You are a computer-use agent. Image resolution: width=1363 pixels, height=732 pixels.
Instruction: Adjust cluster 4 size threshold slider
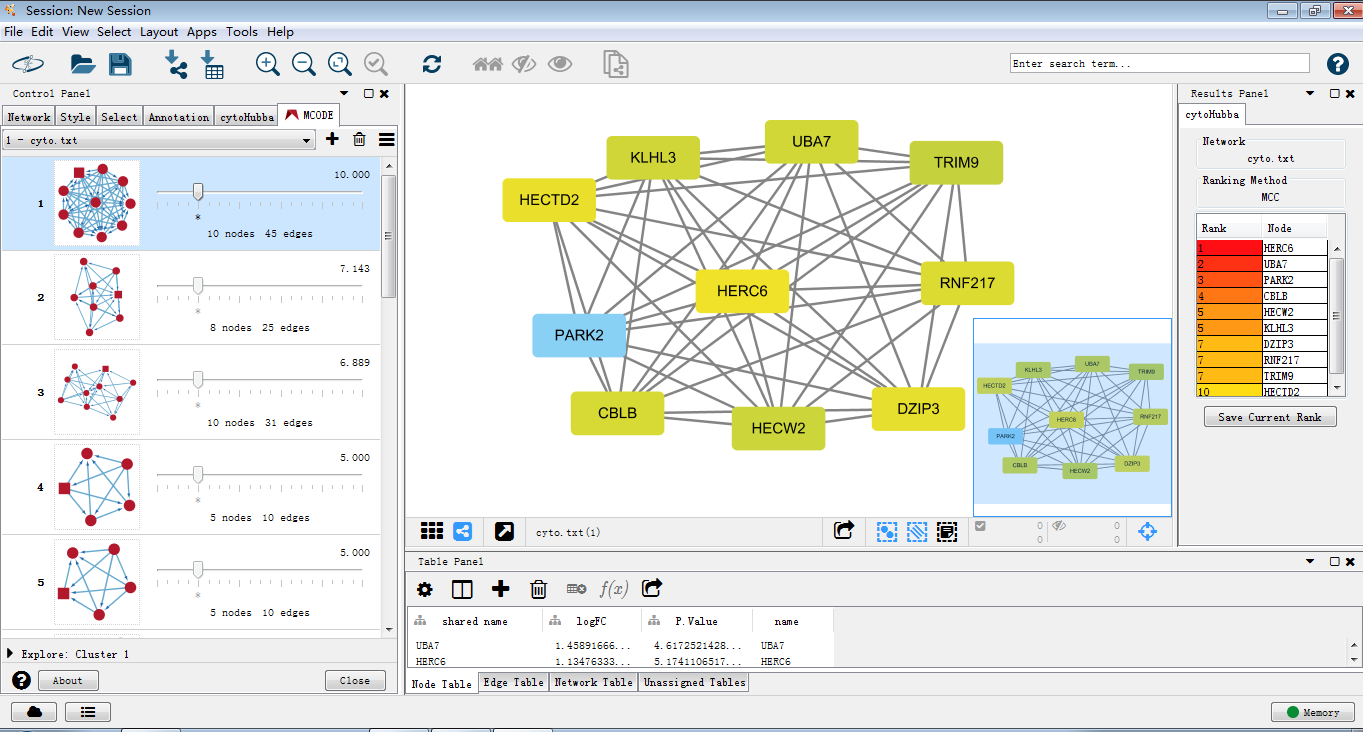point(198,474)
